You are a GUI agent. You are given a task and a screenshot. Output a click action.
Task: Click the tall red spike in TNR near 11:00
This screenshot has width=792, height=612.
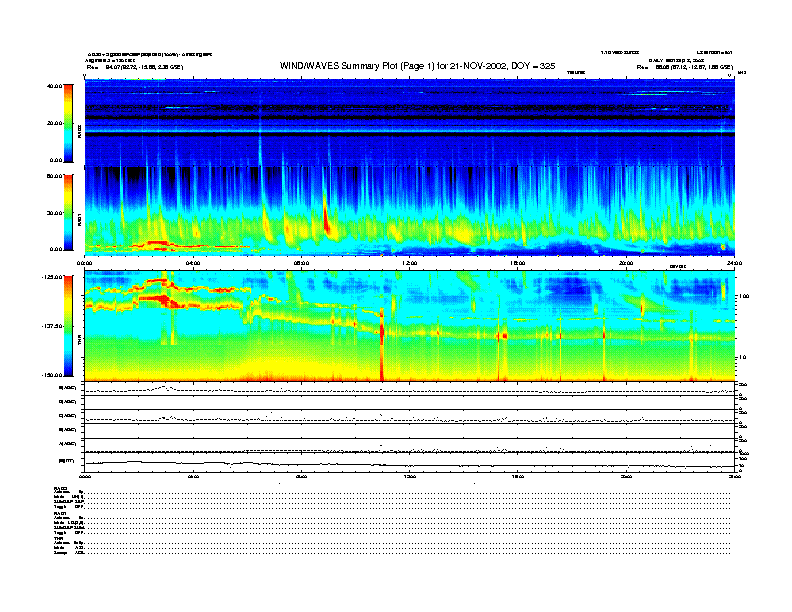[x=381, y=343]
